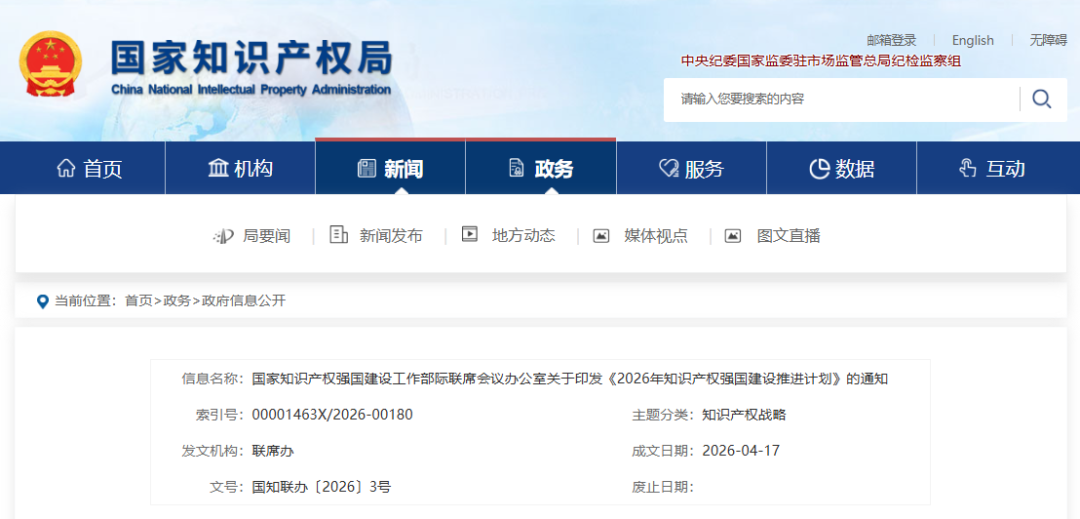Click the 索引号 label
1080x519 pixels.
(x=220, y=414)
